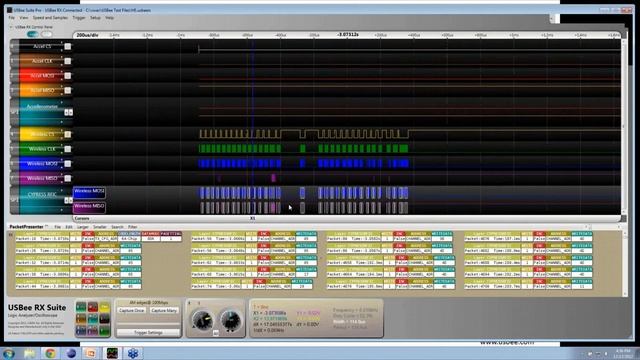
Task: Click the PacketPresenter pane's vertical scrollbar
Action: point(625,263)
